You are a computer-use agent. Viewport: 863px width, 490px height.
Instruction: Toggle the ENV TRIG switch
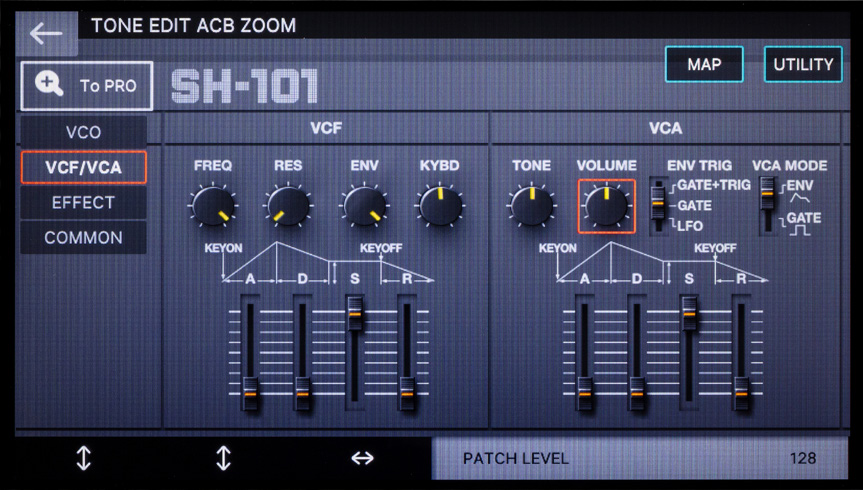tap(658, 205)
